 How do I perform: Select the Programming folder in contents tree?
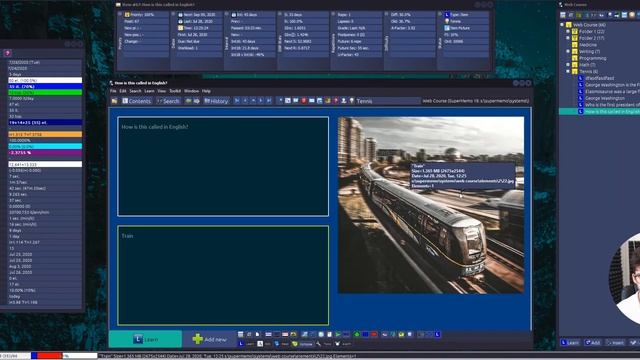tap(592, 58)
